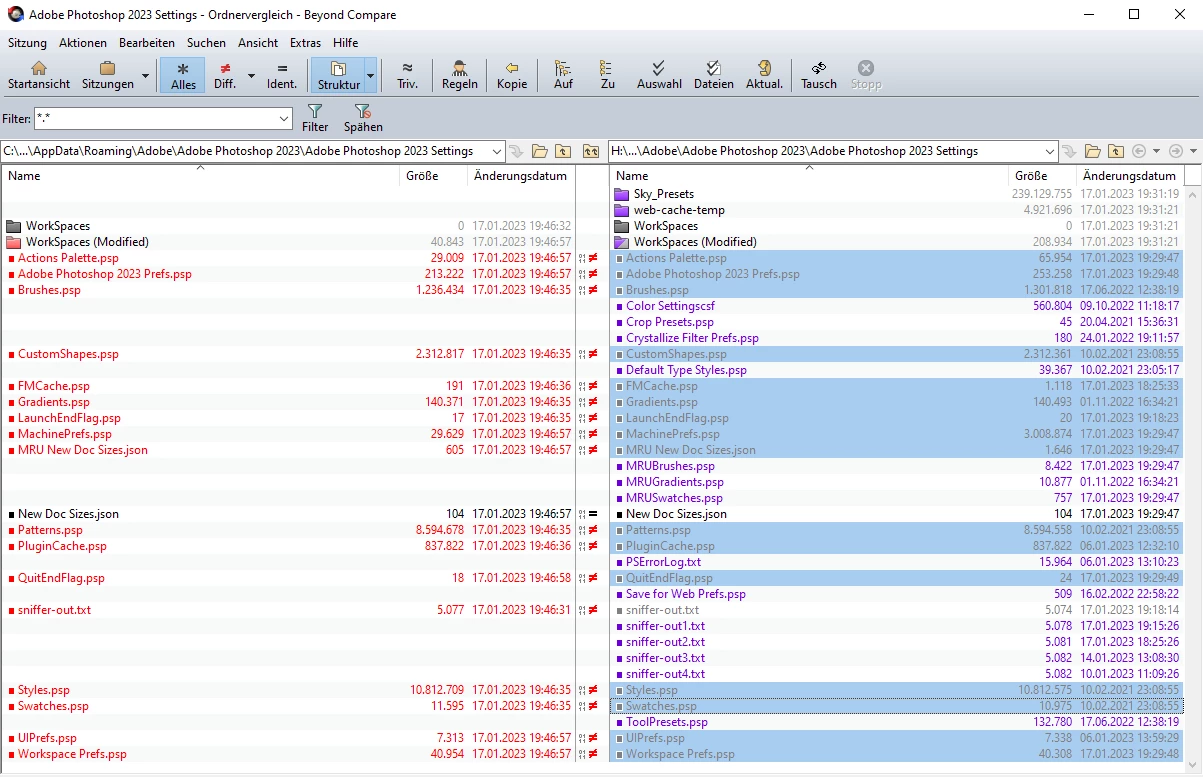Open the right pane forward history dropdown

pyautogui.click(x=1193, y=151)
